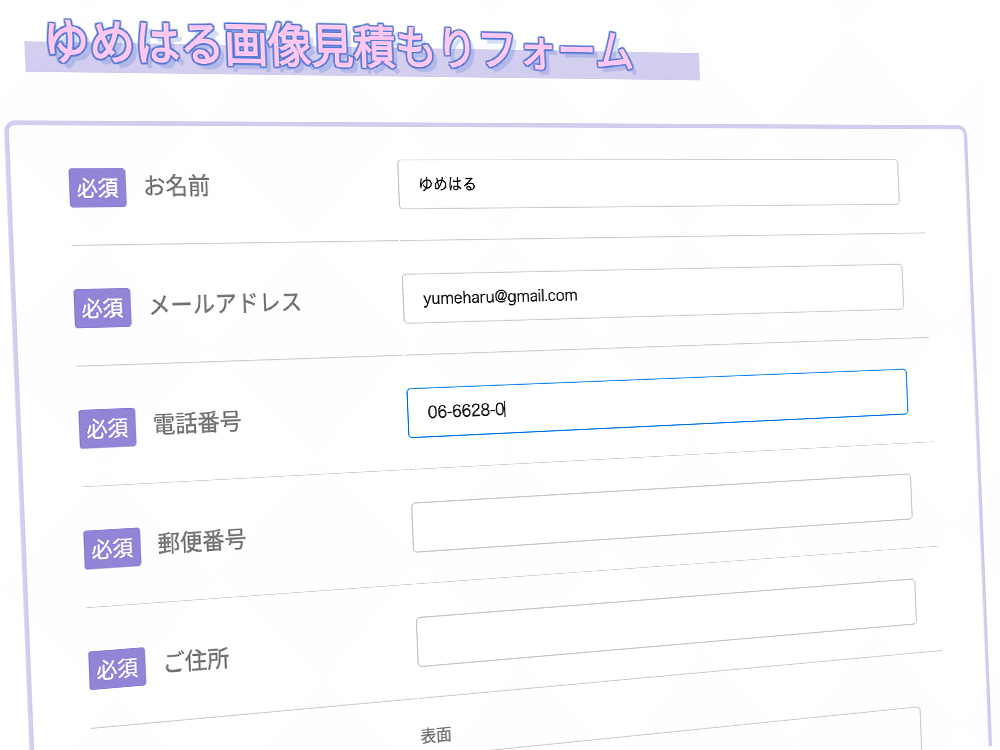Place cursor after yumeharu@gmail.com

click(x=578, y=295)
